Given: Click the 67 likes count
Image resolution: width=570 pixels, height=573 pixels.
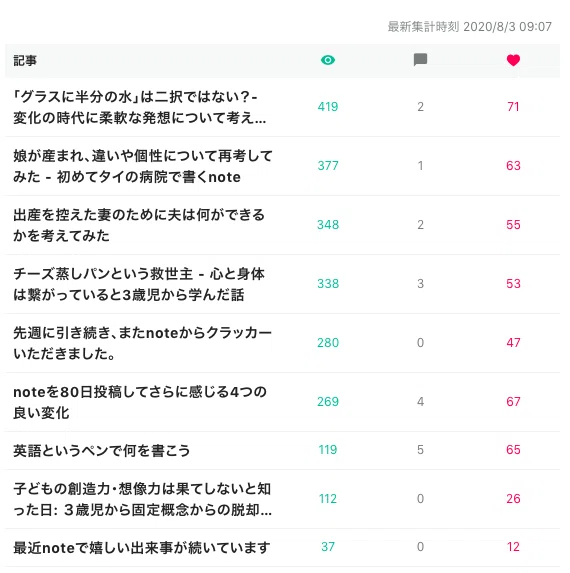Looking at the screenshot, I should point(513,402).
